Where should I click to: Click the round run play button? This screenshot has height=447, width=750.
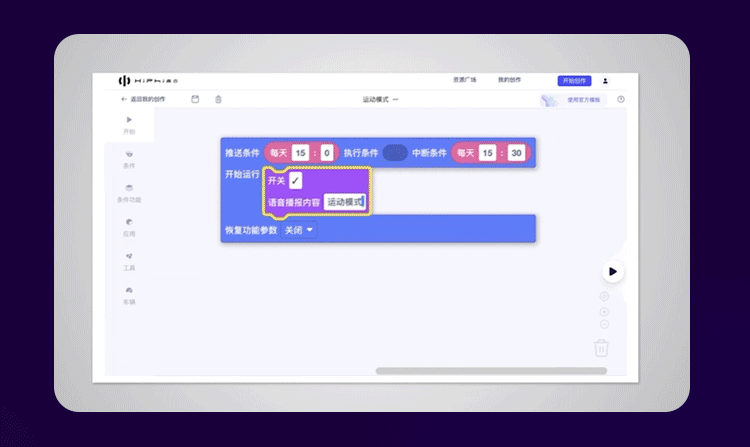613,272
